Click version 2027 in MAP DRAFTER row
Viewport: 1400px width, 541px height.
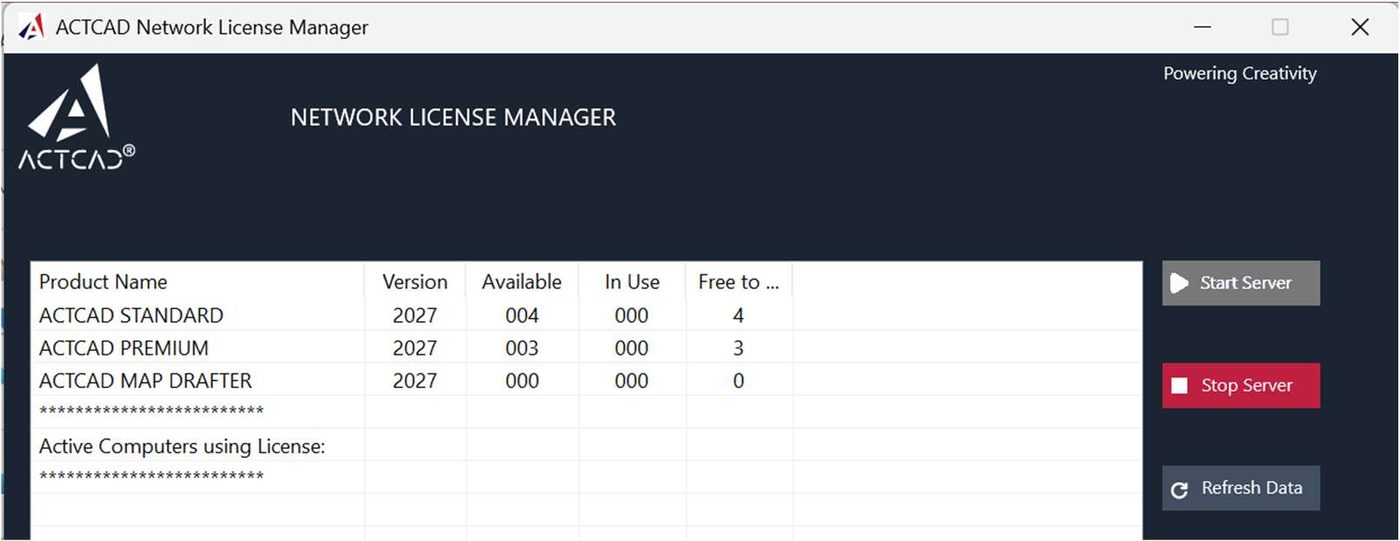[x=415, y=381]
